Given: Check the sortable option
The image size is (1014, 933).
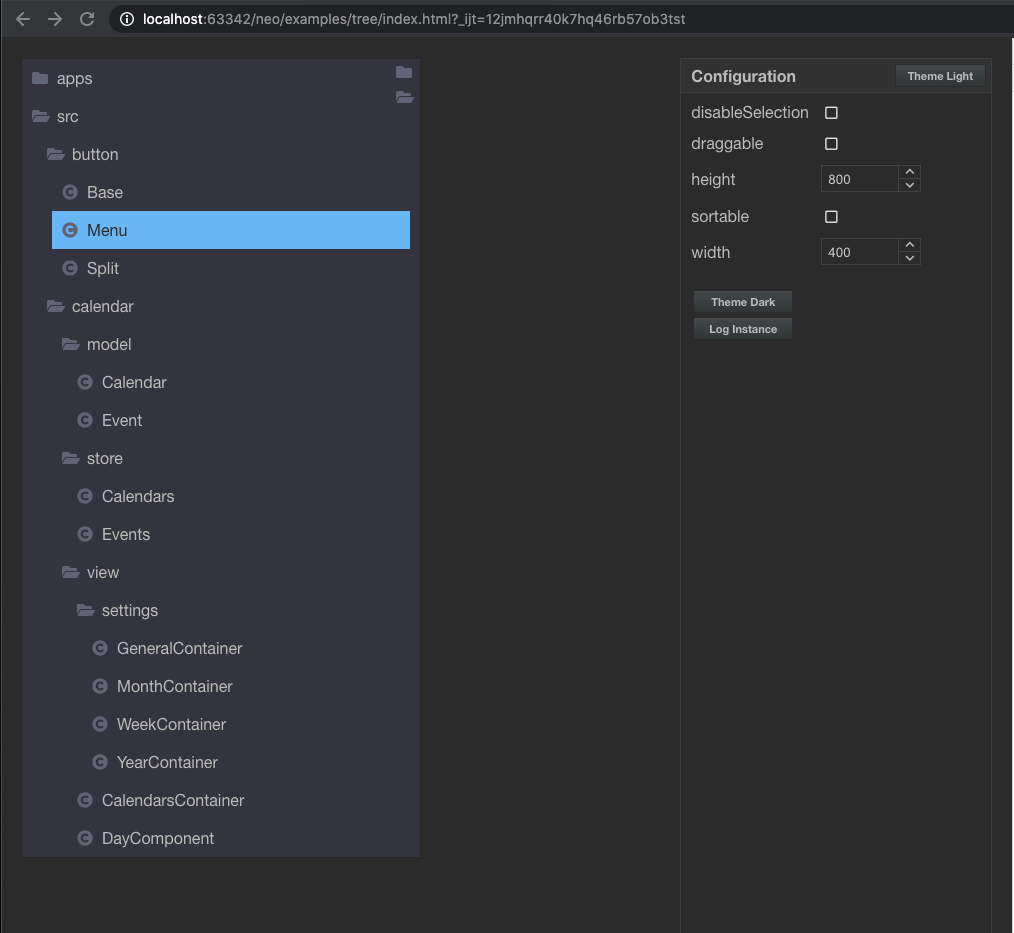Looking at the screenshot, I should (831, 217).
